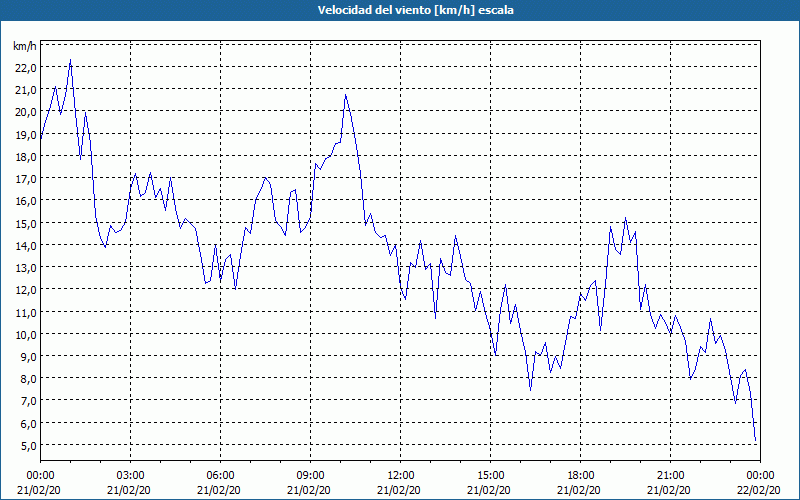Select the 10,0 y-axis label
The width and height of the screenshot is (800, 500).
[27, 334]
